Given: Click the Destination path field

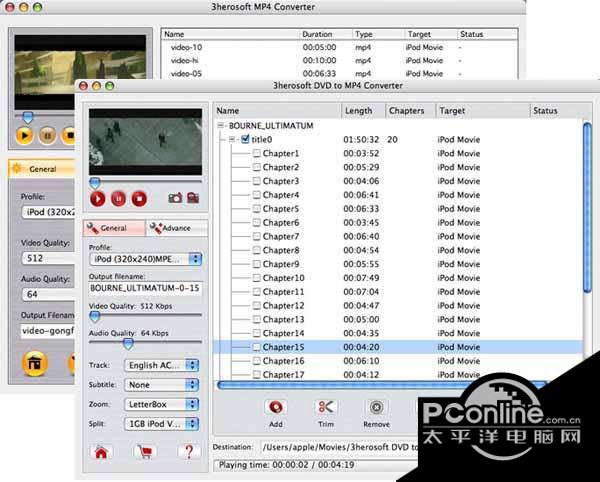Looking at the screenshot, I should (x=340, y=447).
